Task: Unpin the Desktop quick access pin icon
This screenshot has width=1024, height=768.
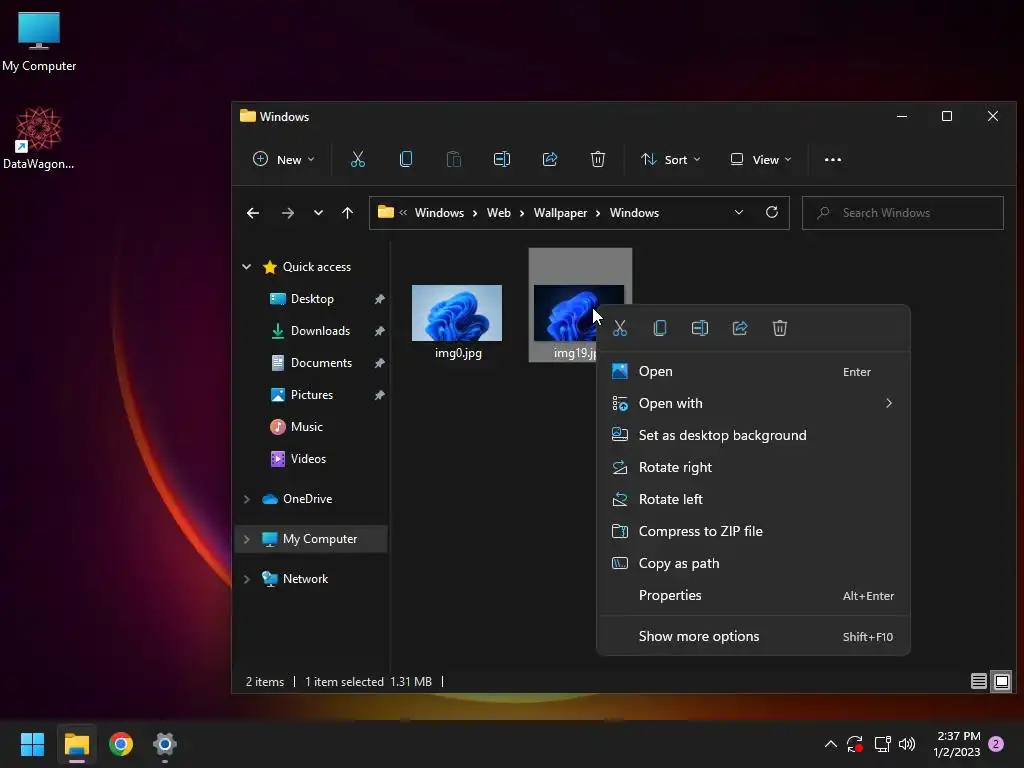Action: pos(379,298)
